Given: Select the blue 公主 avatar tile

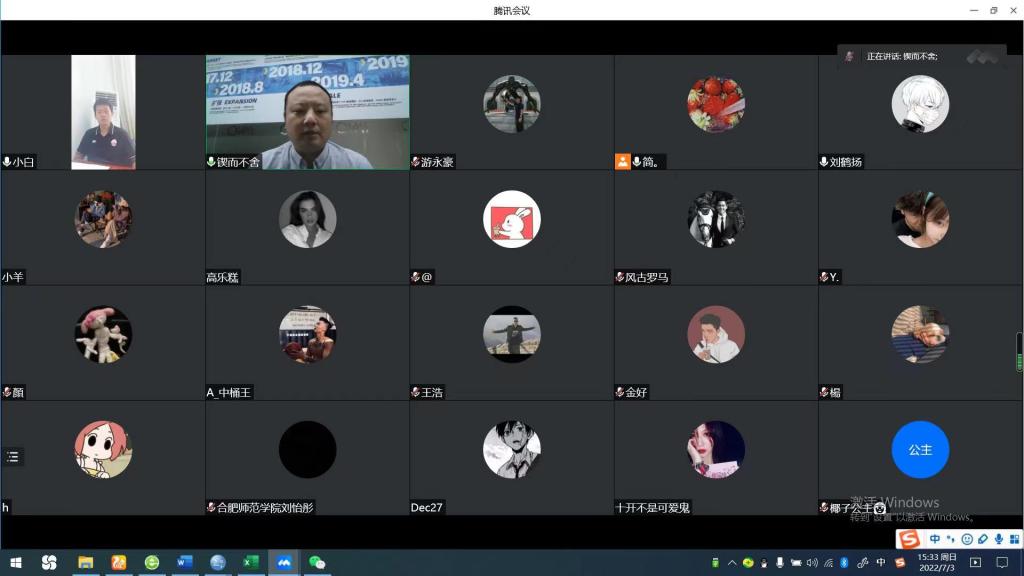Looking at the screenshot, I should (x=920, y=450).
